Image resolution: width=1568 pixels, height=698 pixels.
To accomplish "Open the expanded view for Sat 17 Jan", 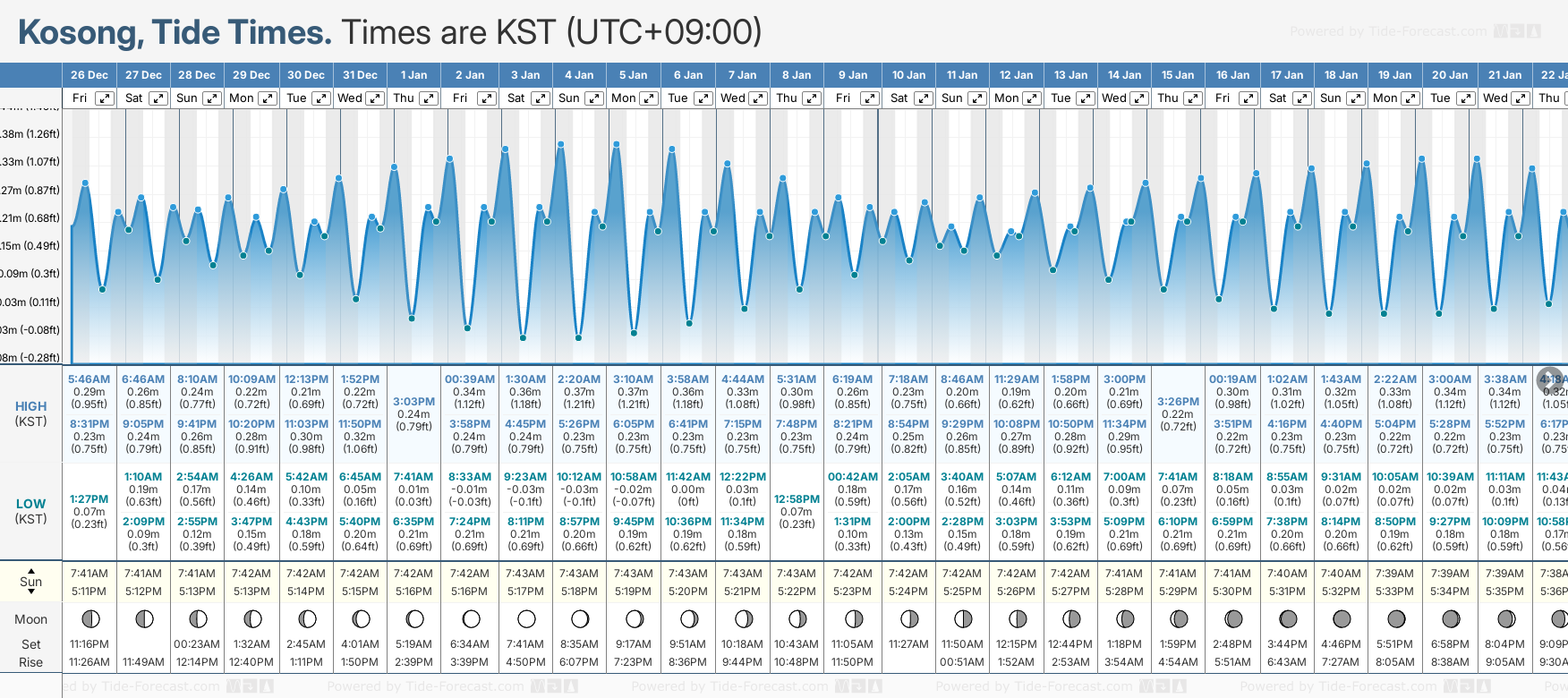I will point(1302,98).
